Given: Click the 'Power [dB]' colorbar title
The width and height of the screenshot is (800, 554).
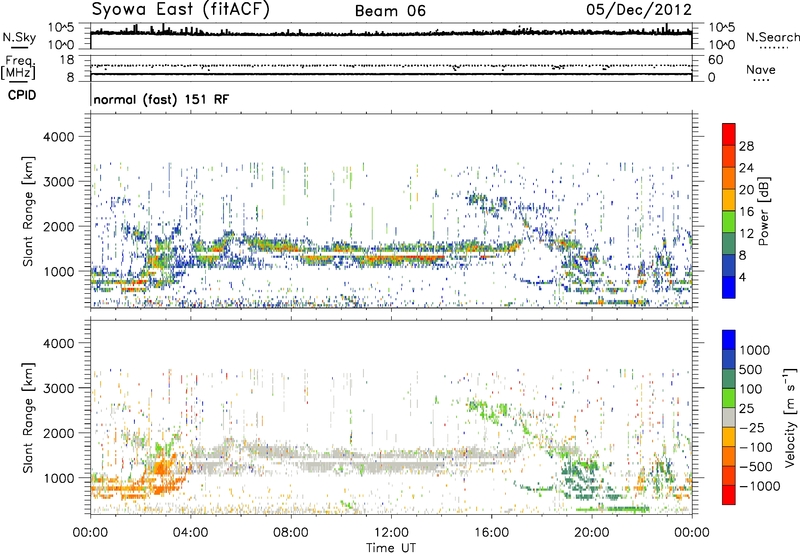Looking at the screenshot, I should 763,211.
